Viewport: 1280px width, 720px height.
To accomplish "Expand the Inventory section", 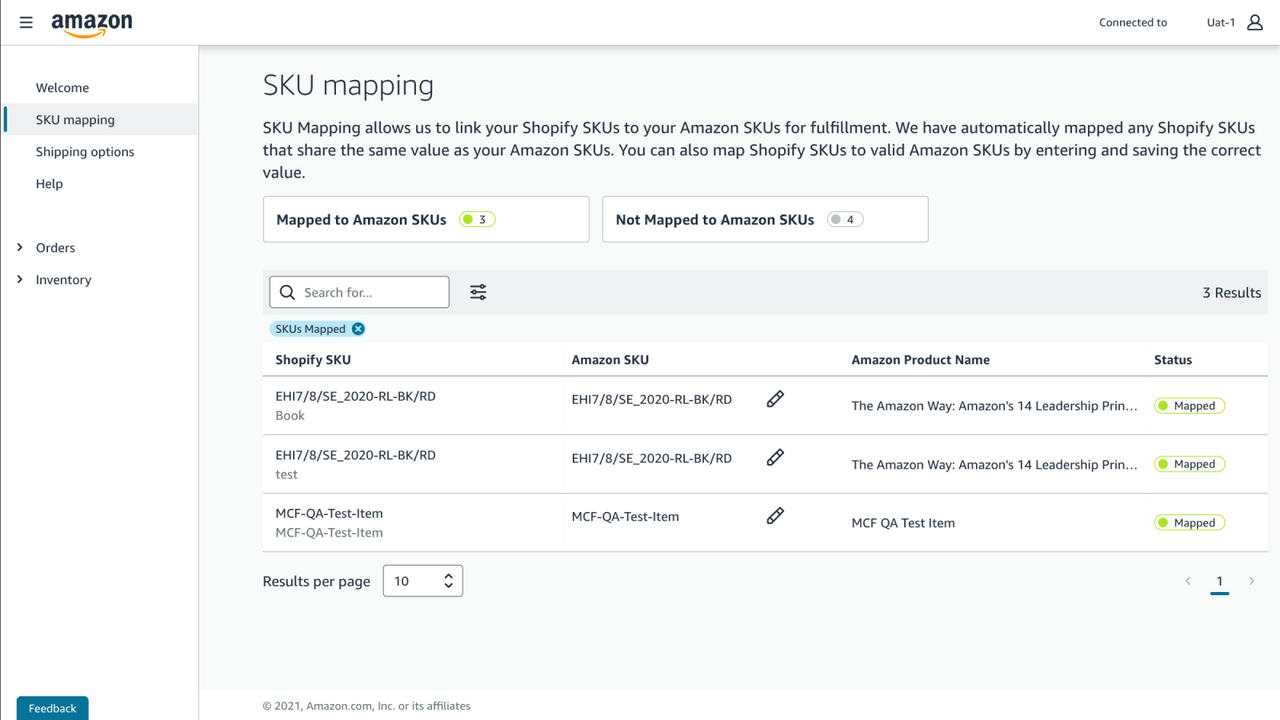I will [64, 279].
